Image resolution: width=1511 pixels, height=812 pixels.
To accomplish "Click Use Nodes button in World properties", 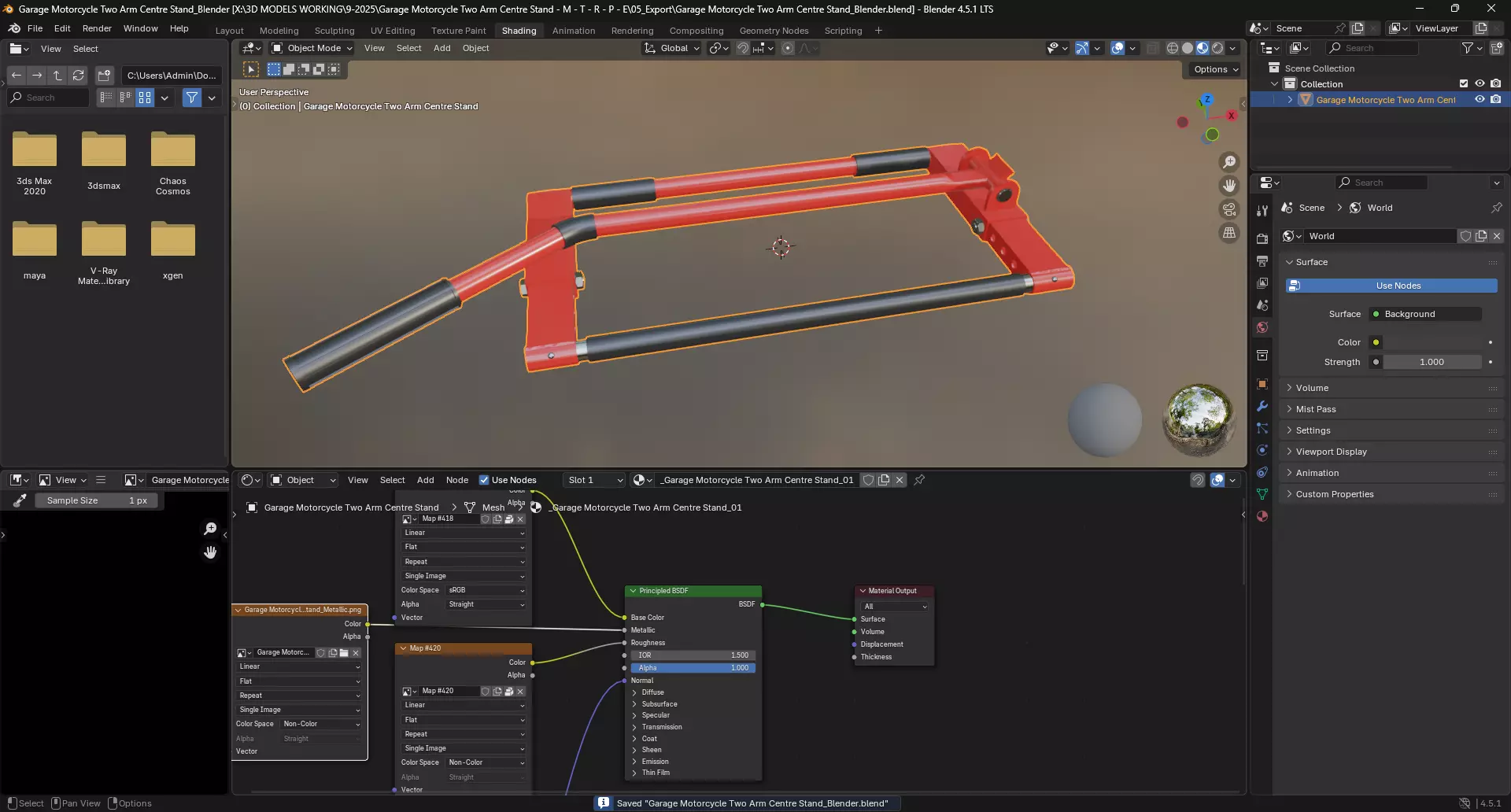I will pos(1391,286).
